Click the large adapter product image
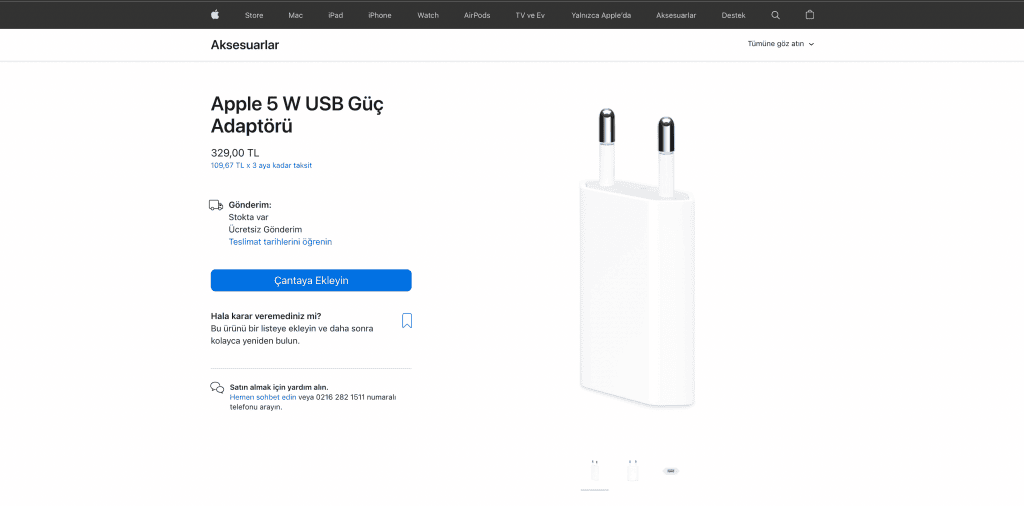 click(x=637, y=258)
